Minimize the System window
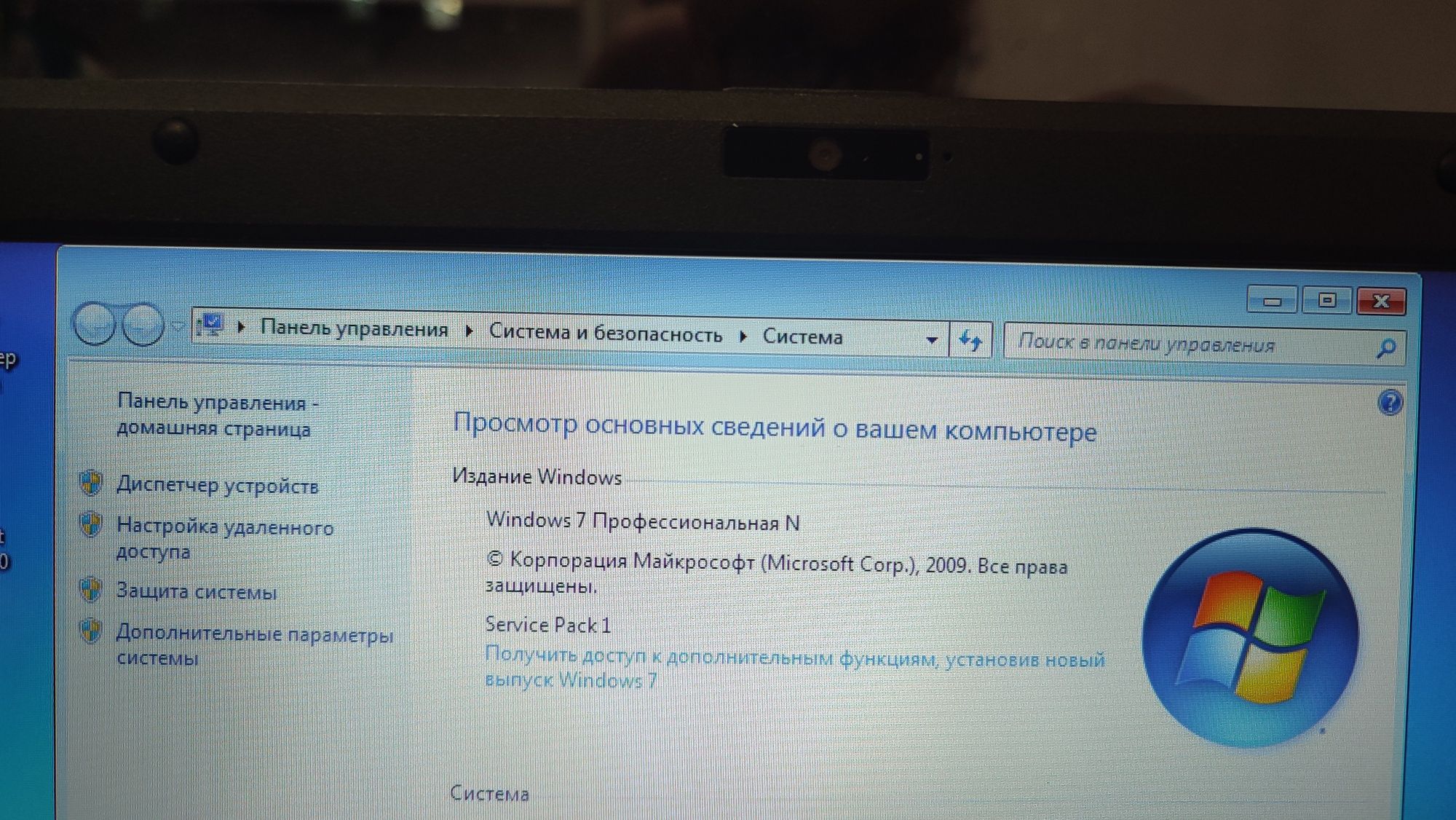The width and height of the screenshot is (1456, 820). click(1272, 300)
